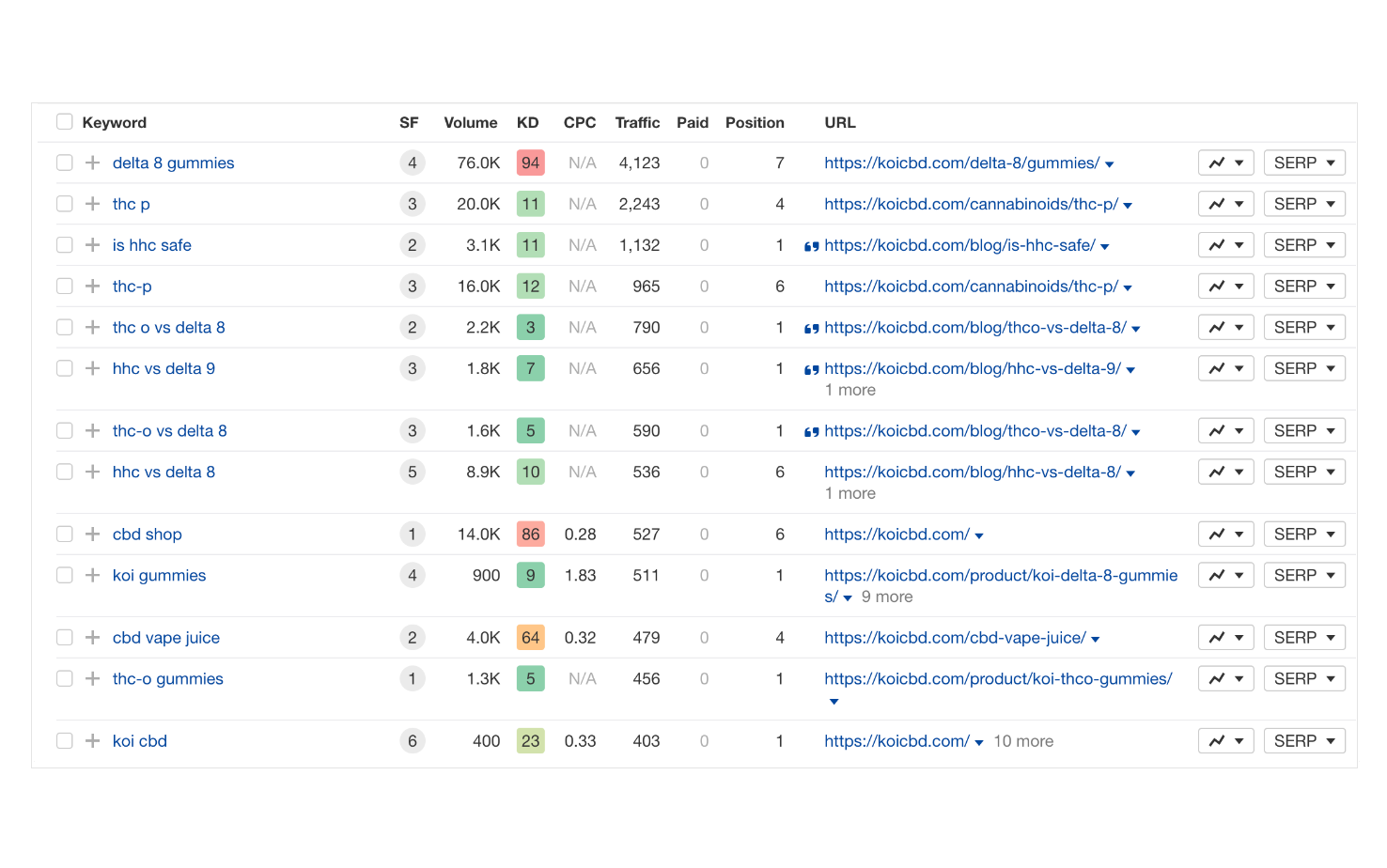1387x868 pixels.
Task: Click the plus icon for 'koi cbd'
Action: point(92,741)
